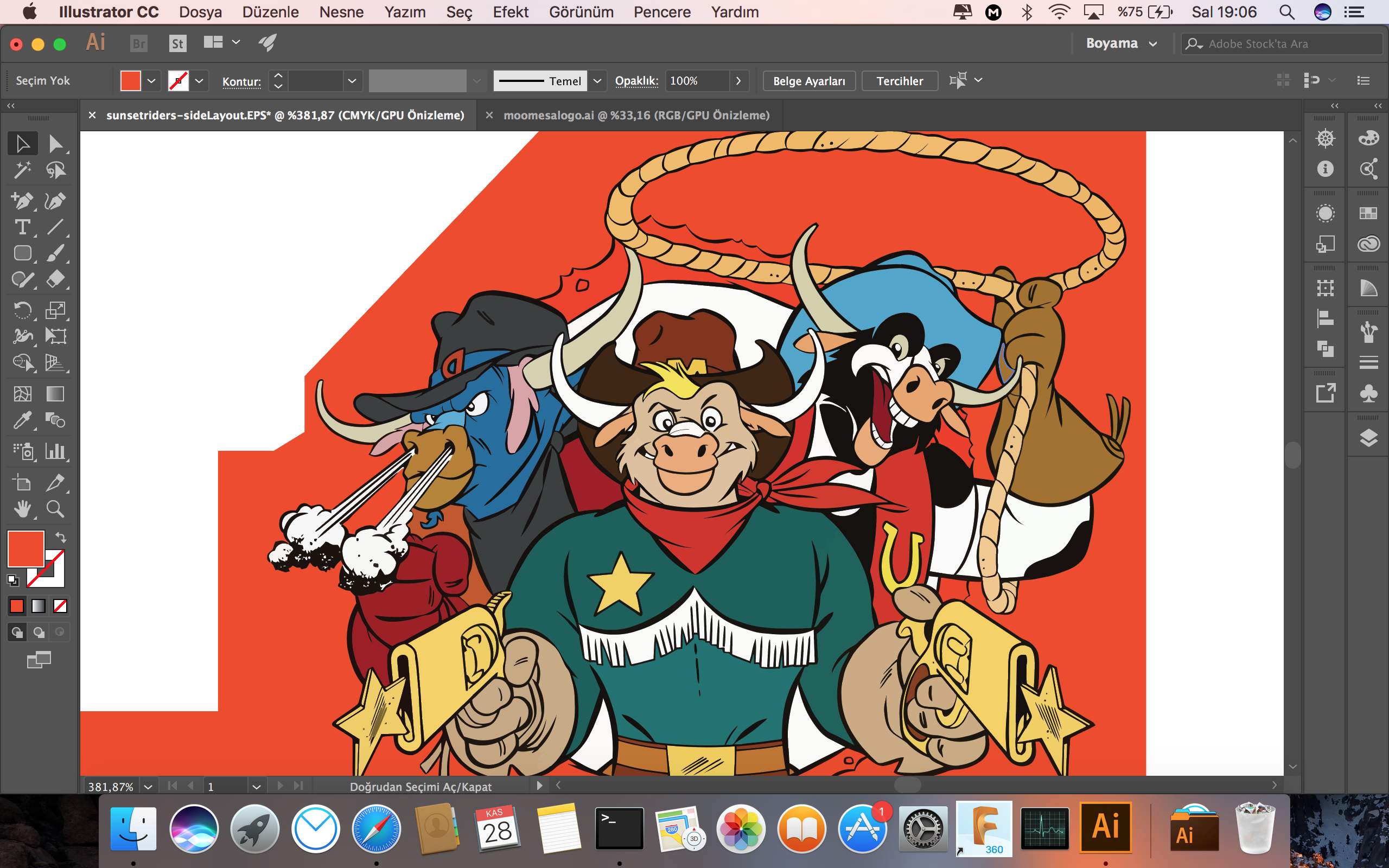1389x868 pixels.
Task: Open the fill color dropdown in control bar
Action: [151, 81]
